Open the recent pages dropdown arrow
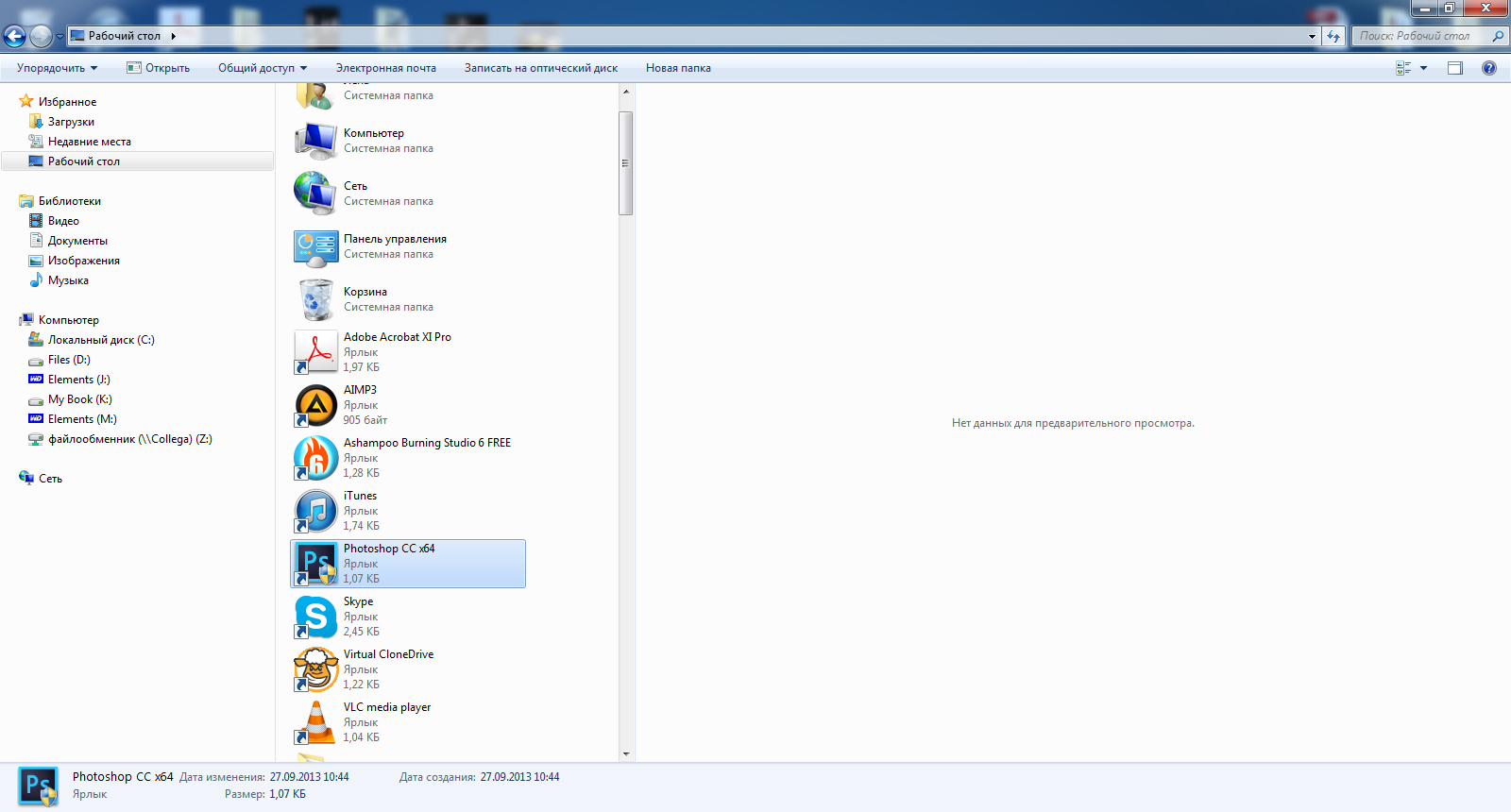The width and height of the screenshot is (1511, 812). [x=59, y=36]
